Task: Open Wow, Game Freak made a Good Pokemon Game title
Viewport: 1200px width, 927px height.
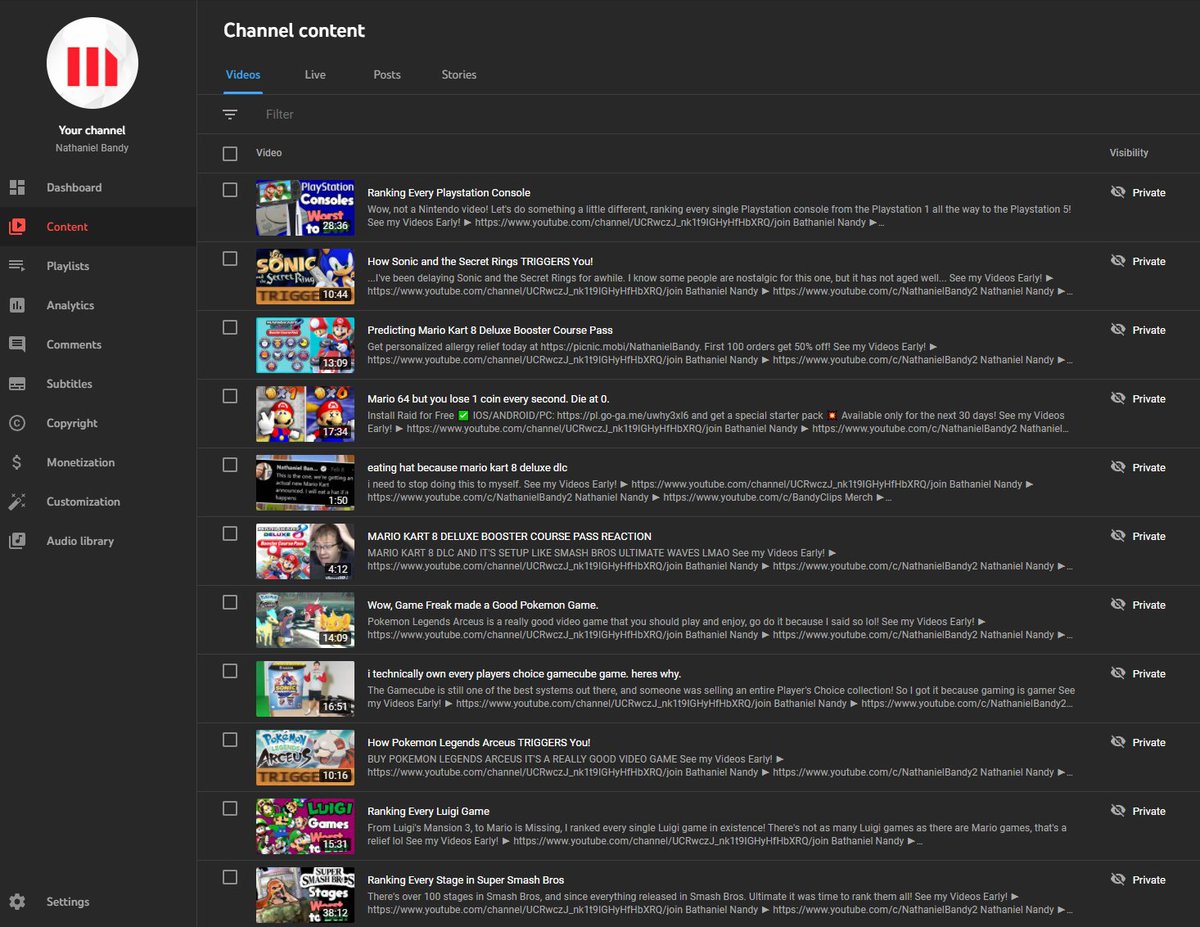Action: (483, 605)
